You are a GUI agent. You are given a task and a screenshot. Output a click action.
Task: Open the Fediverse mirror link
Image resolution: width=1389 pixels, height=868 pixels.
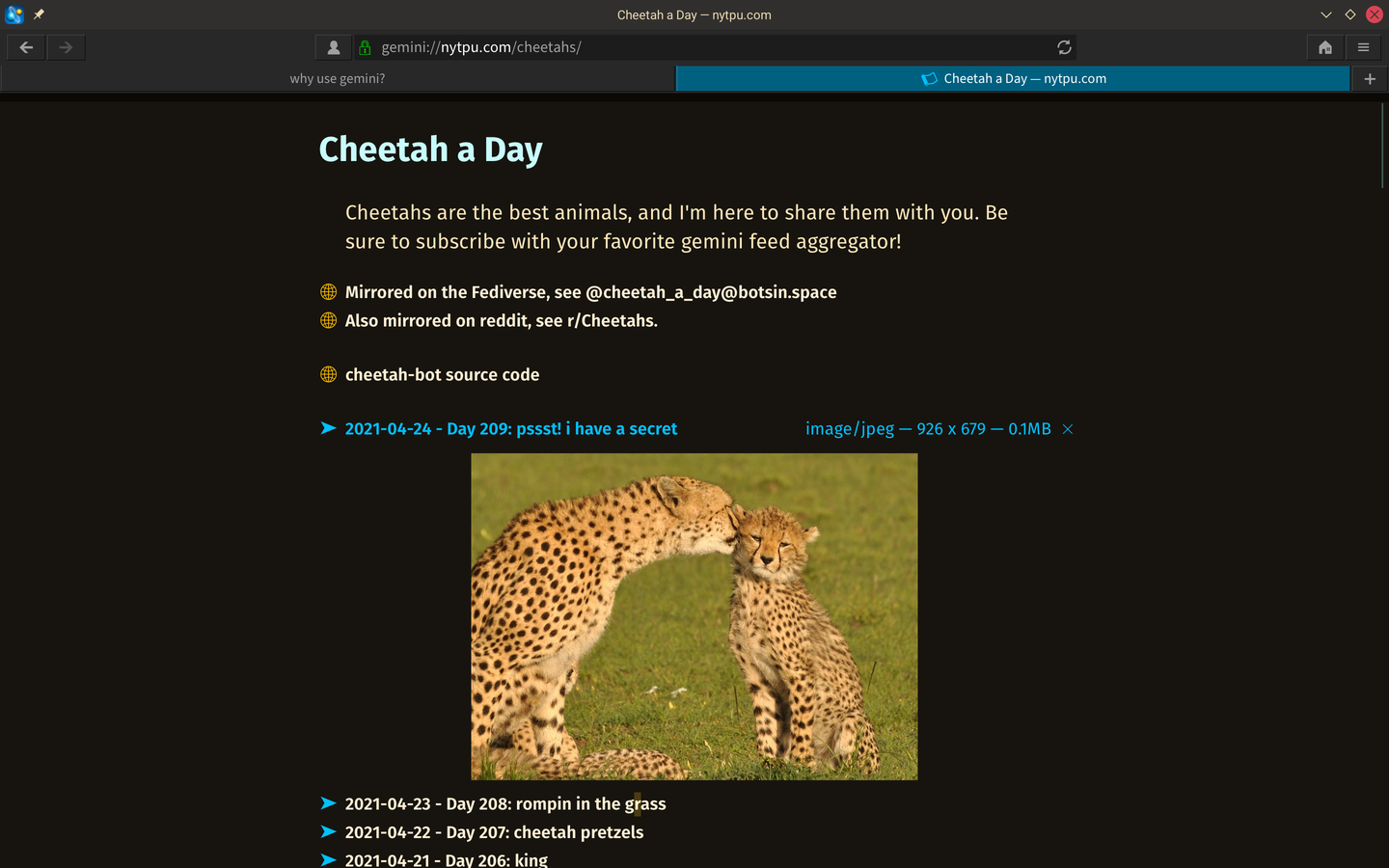click(x=590, y=292)
